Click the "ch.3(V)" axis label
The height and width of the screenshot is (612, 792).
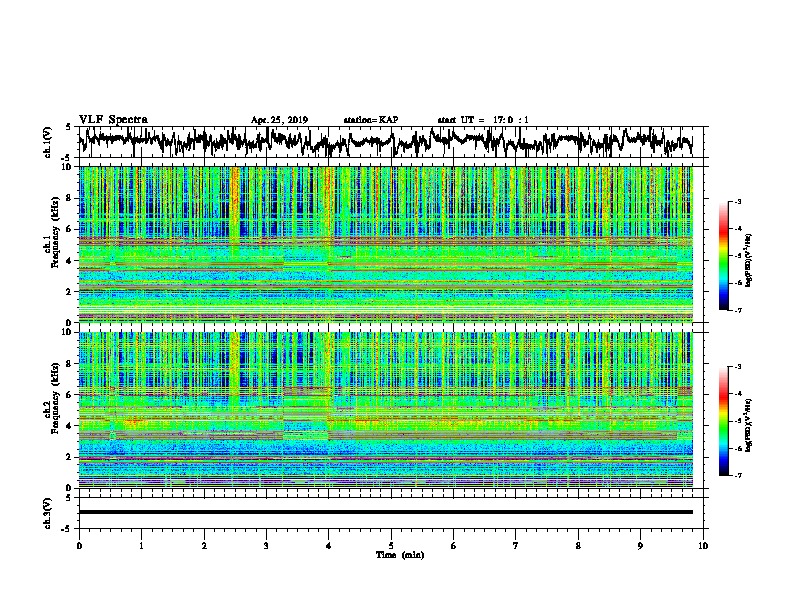48,513
